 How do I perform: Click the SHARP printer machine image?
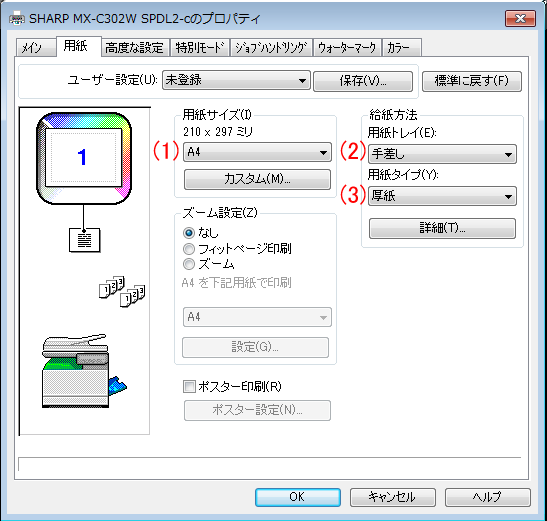click(84, 371)
